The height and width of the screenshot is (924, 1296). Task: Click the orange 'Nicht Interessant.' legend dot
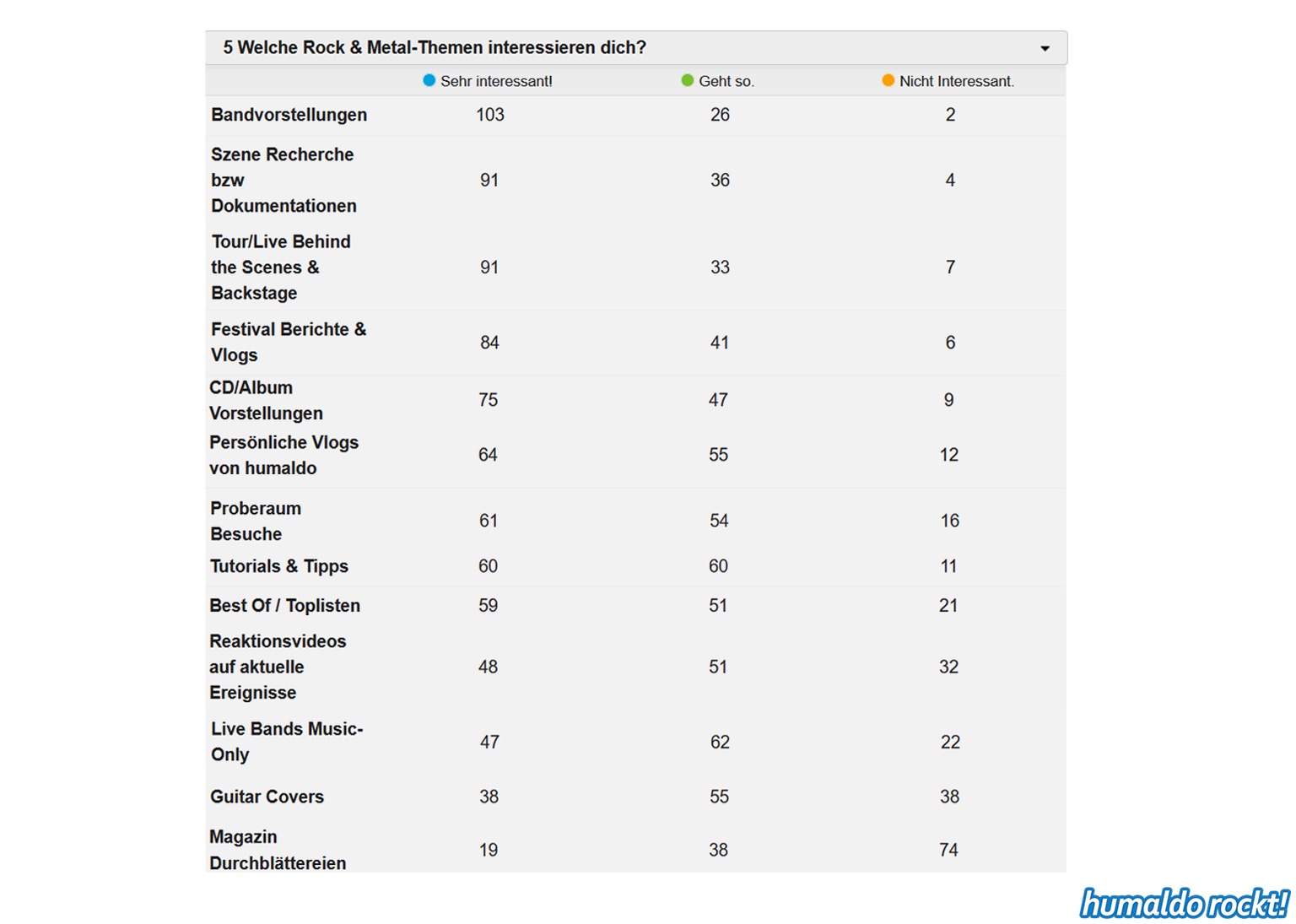[888, 81]
